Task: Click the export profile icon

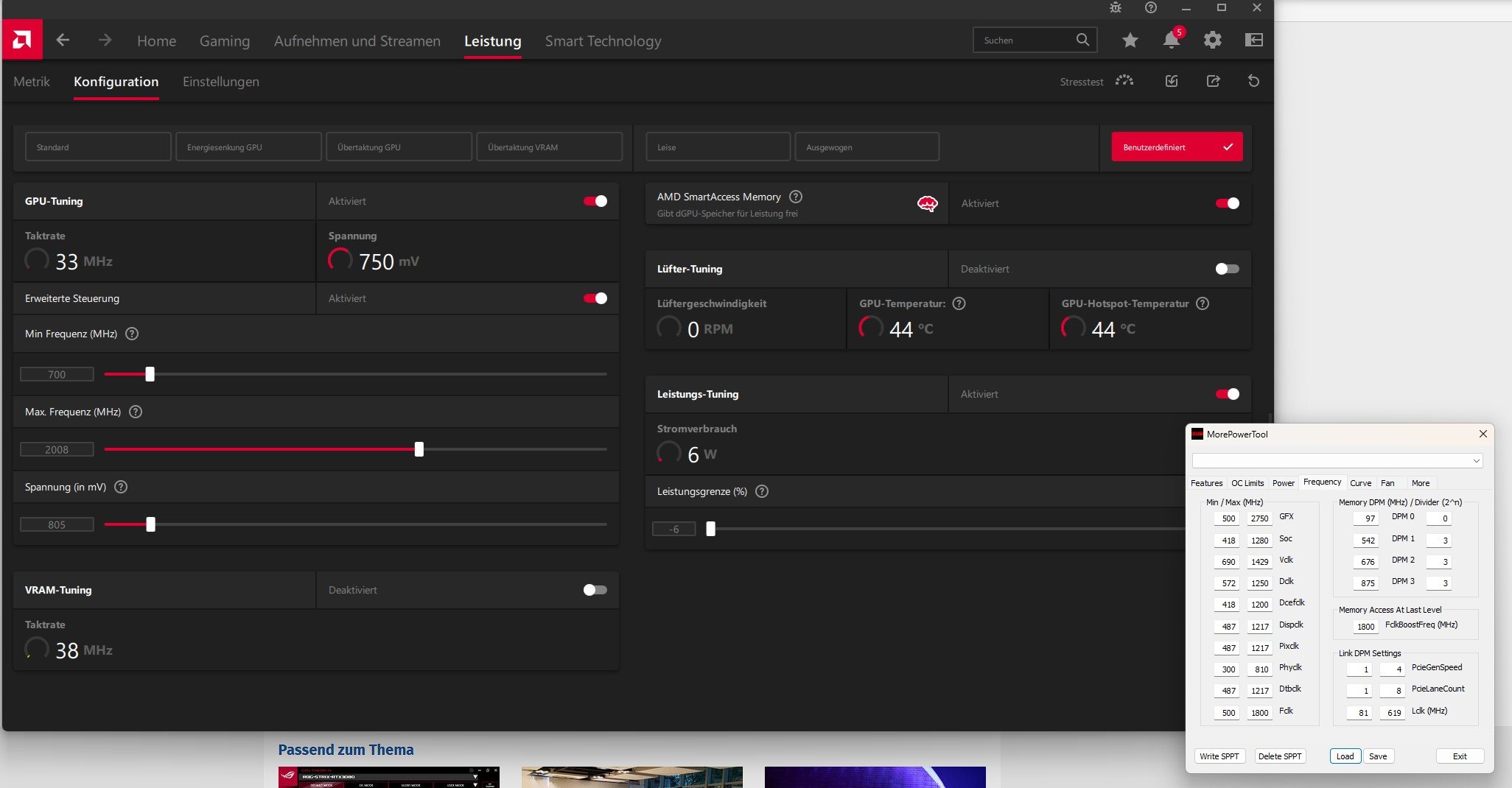Action: click(x=1213, y=81)
